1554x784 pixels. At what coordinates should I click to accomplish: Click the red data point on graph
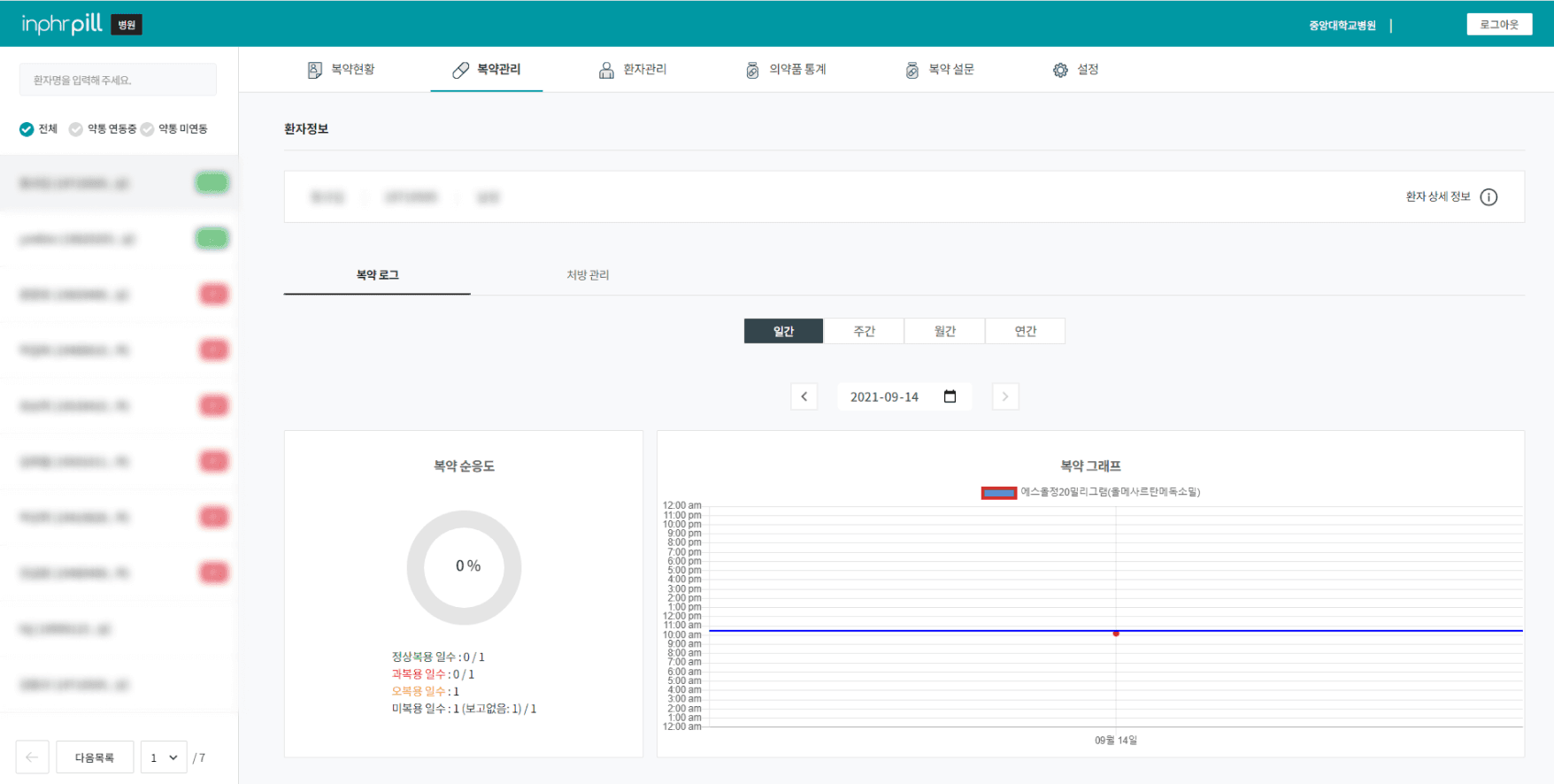tap(1116, 634)
